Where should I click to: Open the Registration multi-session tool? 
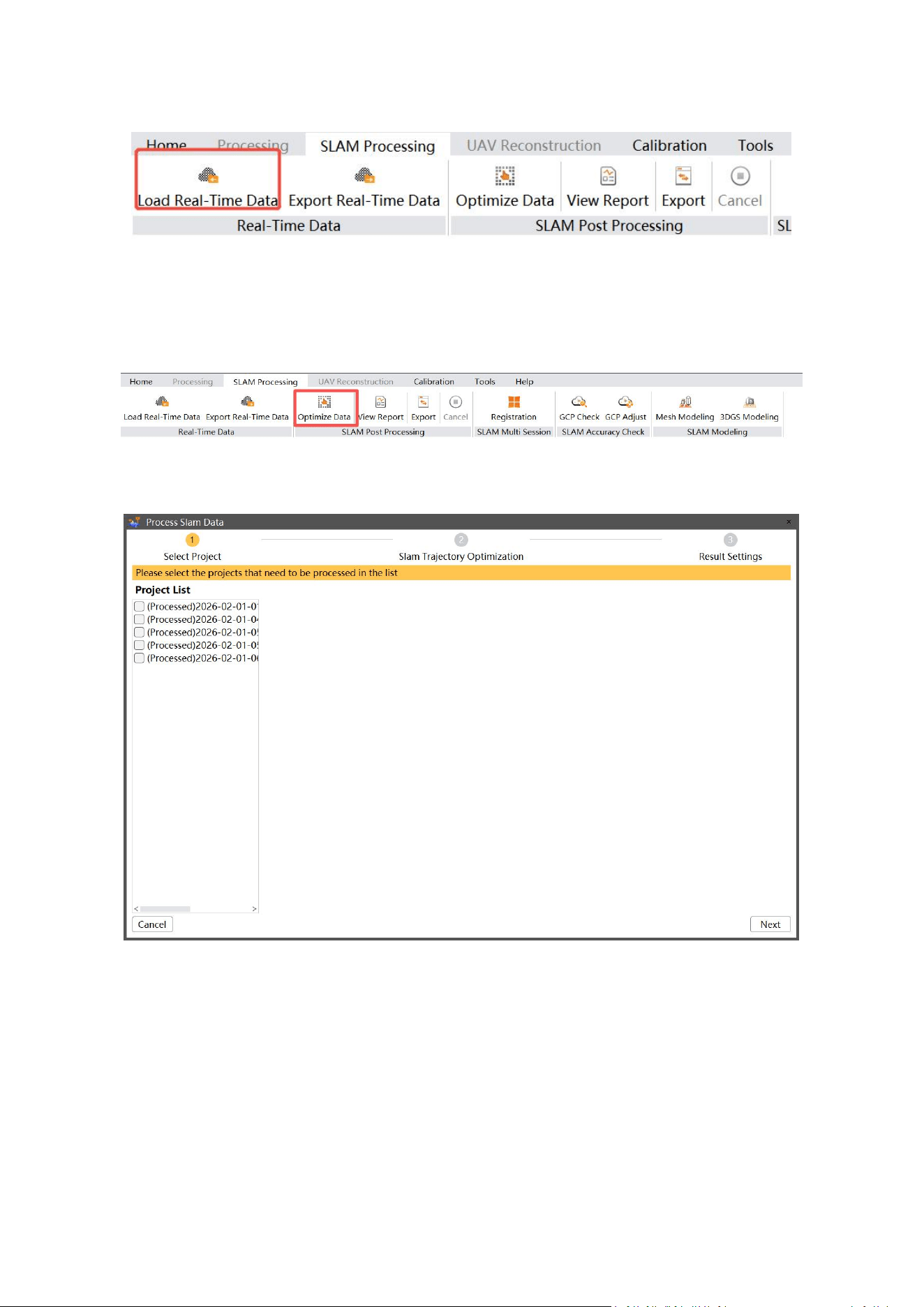pyautogui.click(x=514, y=408)
